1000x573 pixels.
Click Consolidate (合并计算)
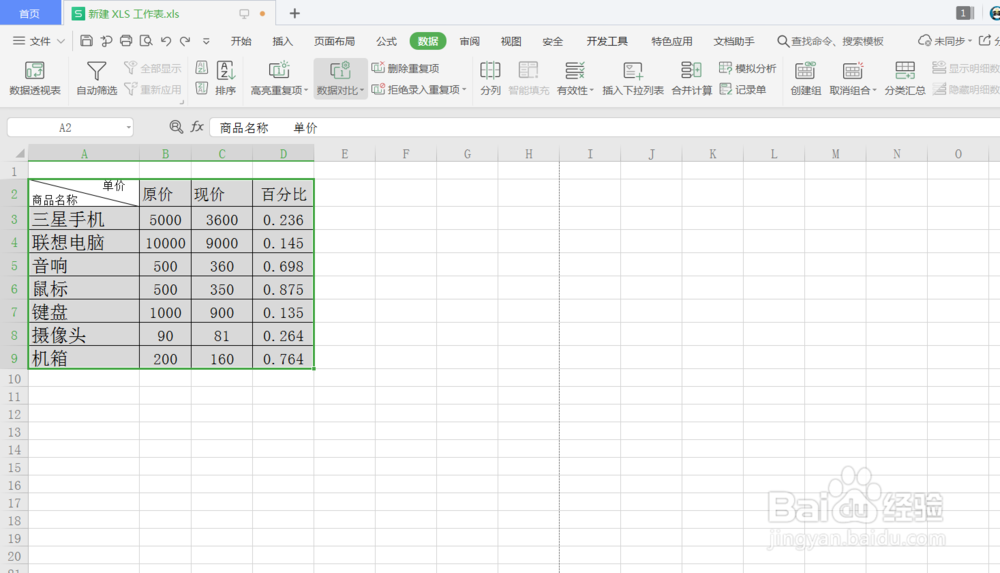pos(691,78)
